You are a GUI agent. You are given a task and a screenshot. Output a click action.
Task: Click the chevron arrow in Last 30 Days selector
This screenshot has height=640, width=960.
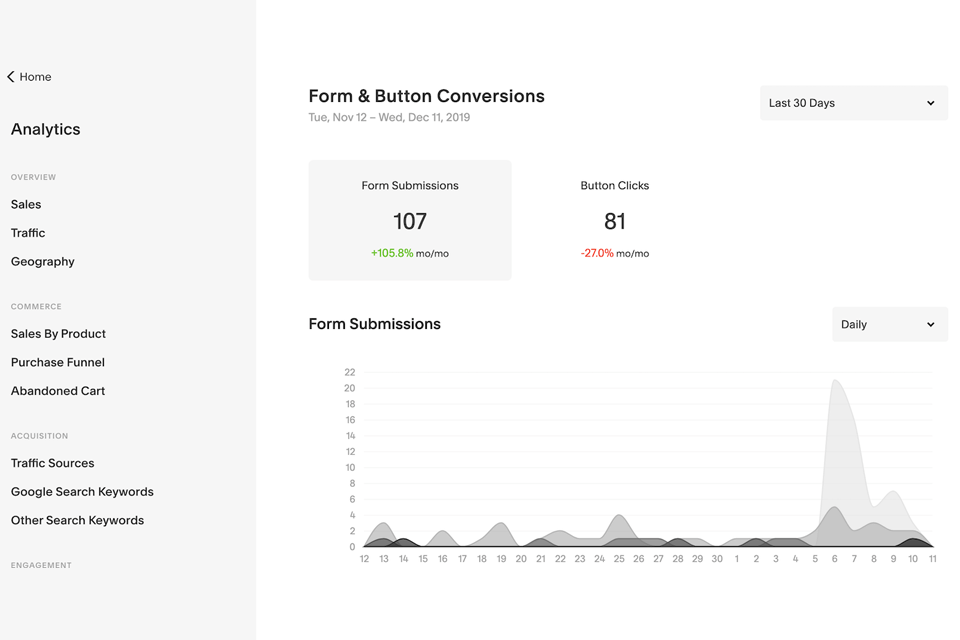(x=931, y=103)
